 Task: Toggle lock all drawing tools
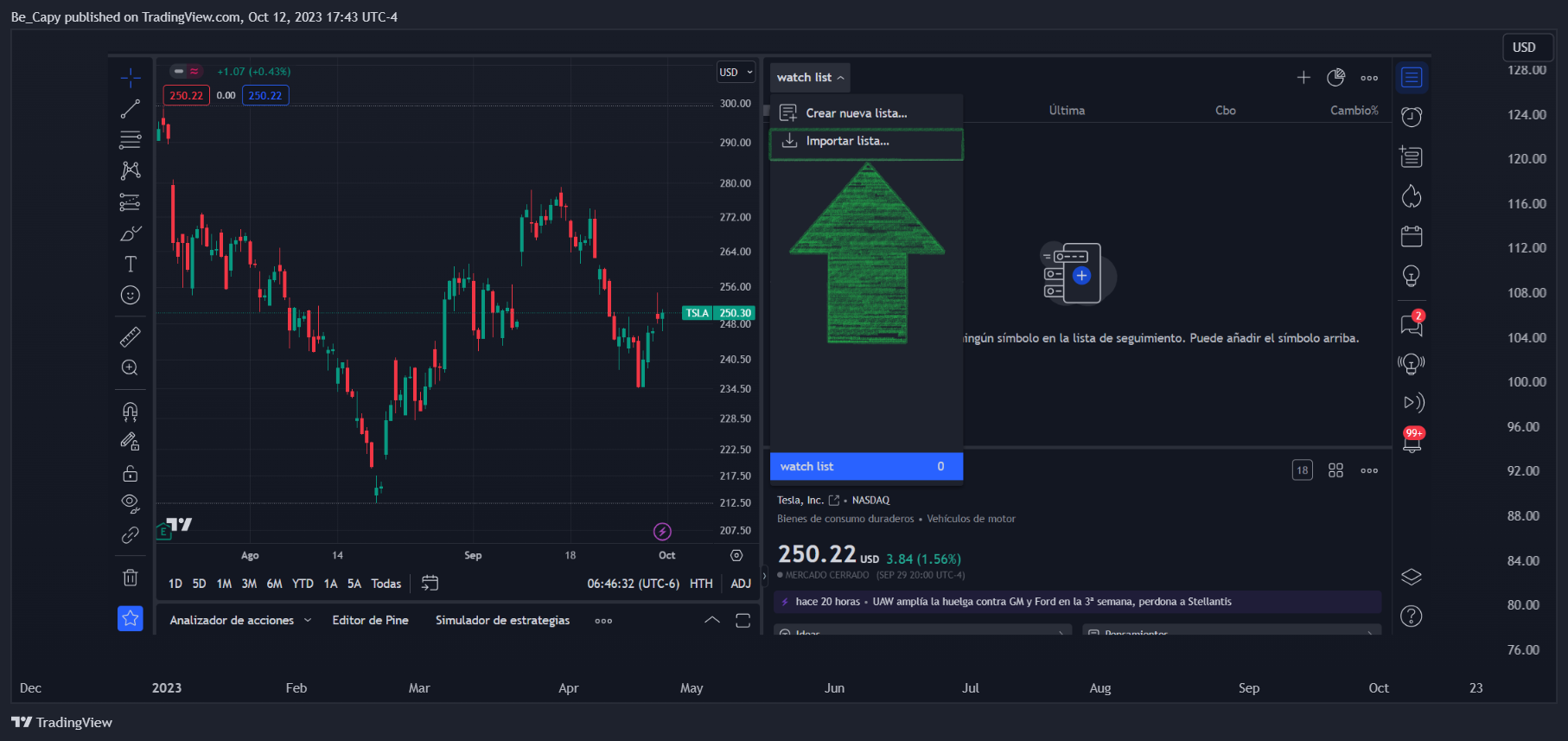pos(131,473)
